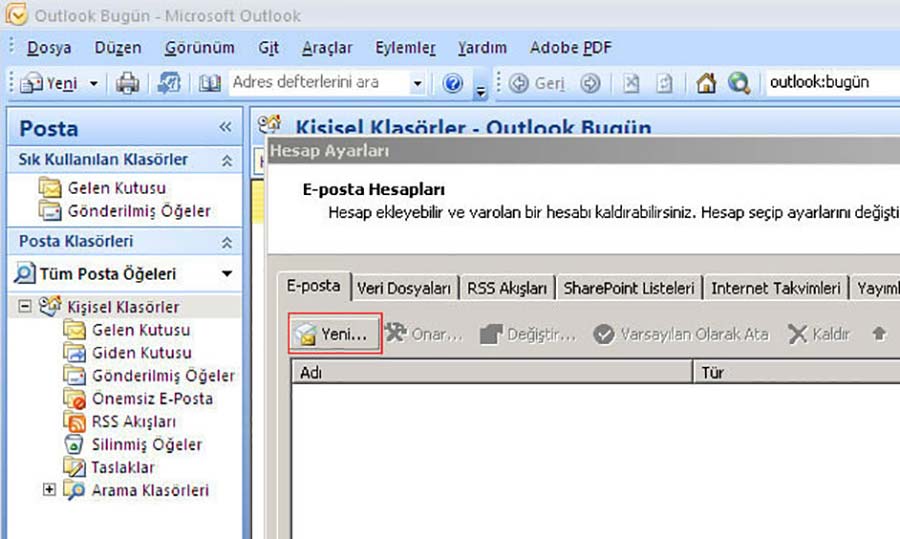Click the Taslaklar drafts folder icon

75,467
